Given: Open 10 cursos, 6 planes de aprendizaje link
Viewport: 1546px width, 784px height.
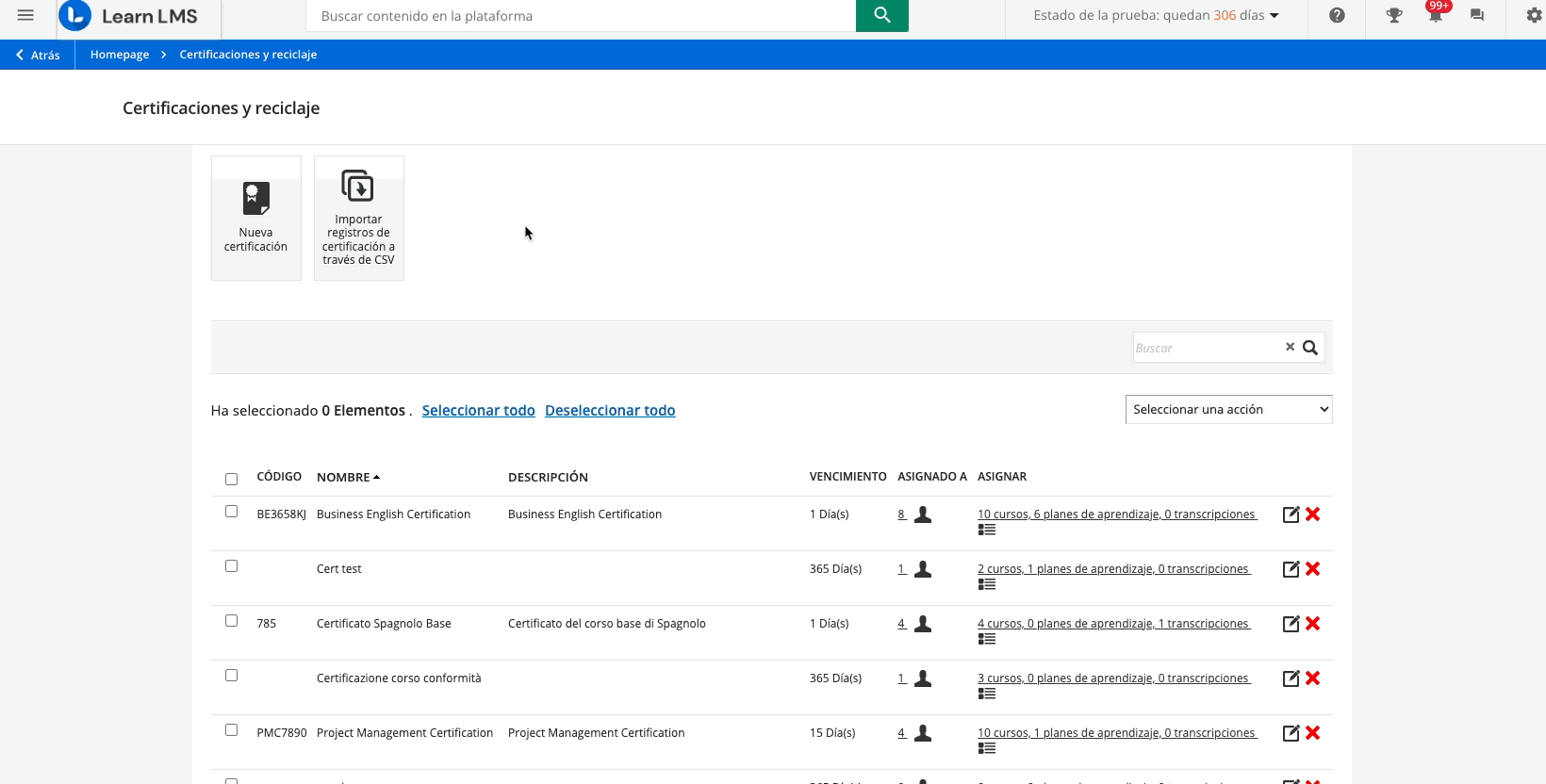Looking at the screenshot, I should pyautogui.click(x=1117, y=514).
